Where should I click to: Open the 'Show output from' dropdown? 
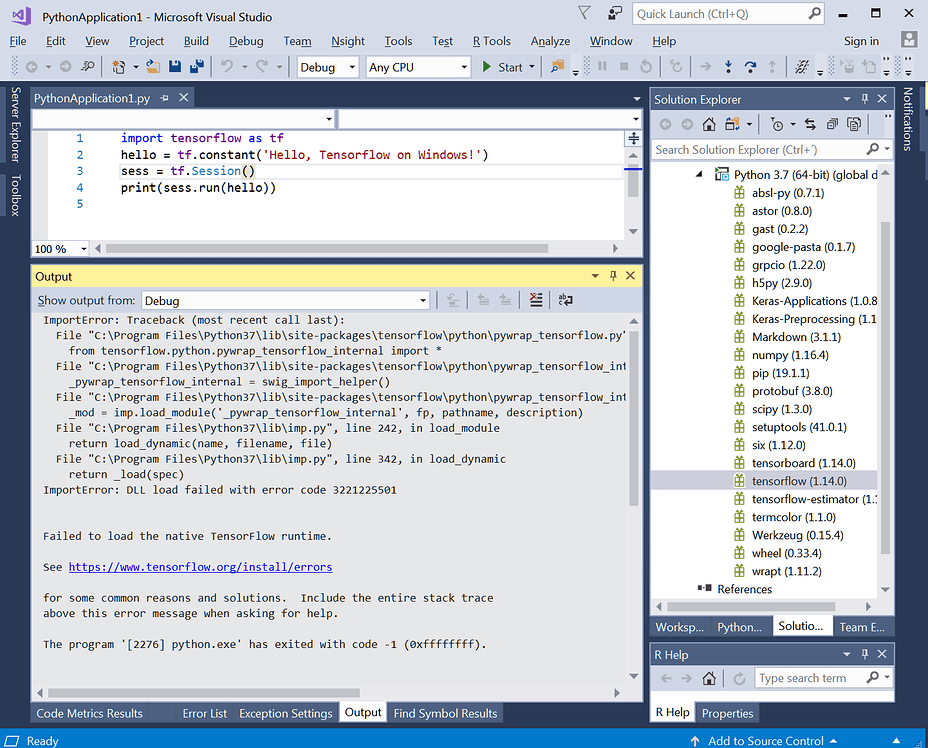[x=285, y=300]
